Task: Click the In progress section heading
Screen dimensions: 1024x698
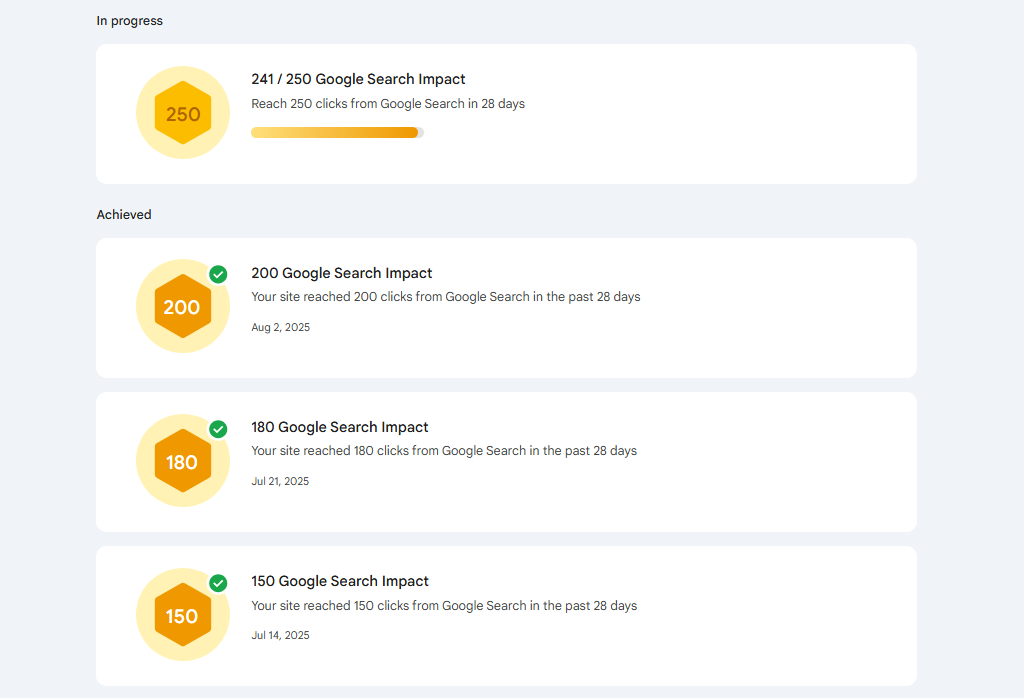Action: [x=129, y=21]
